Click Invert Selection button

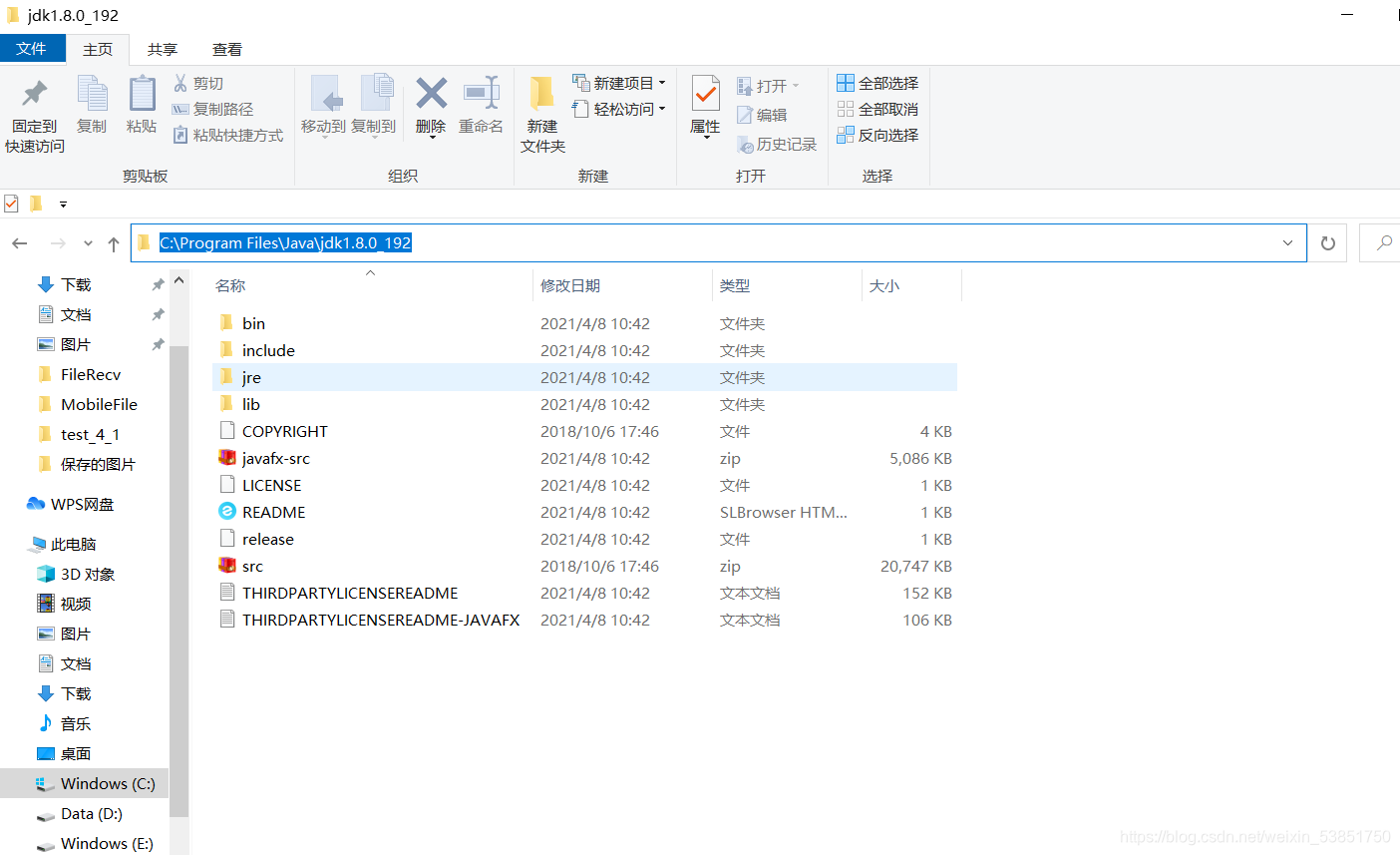(x=877, y=135)
